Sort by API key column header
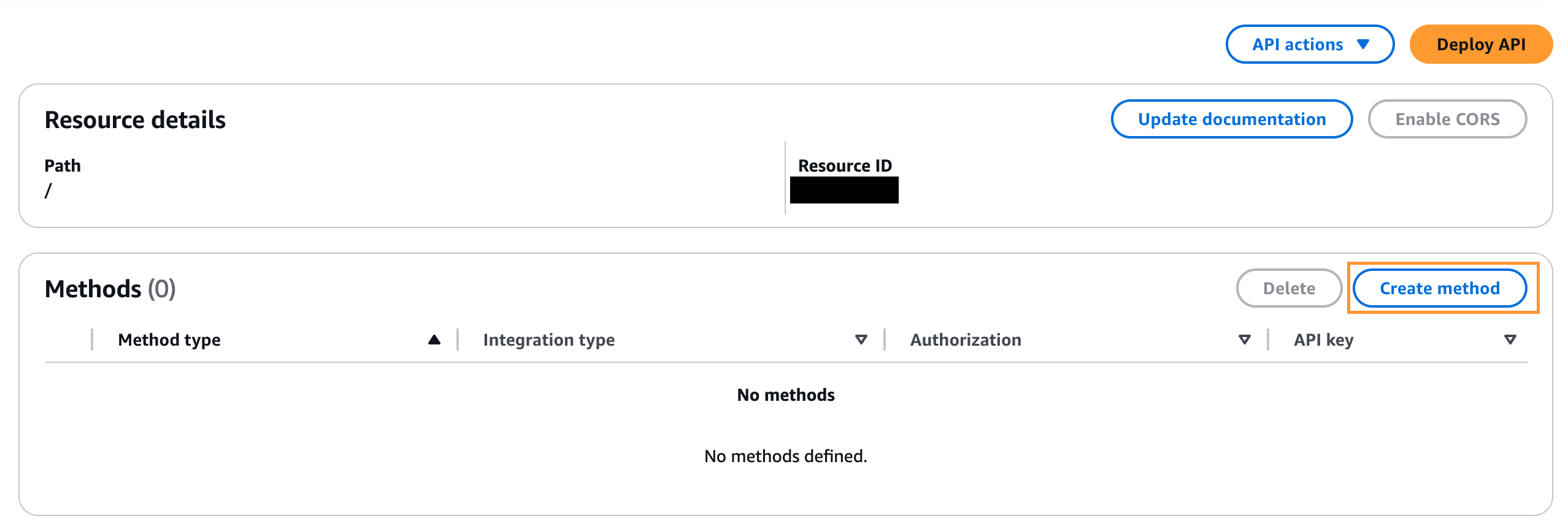The image size is (1568, 532). click(1323, 340)
